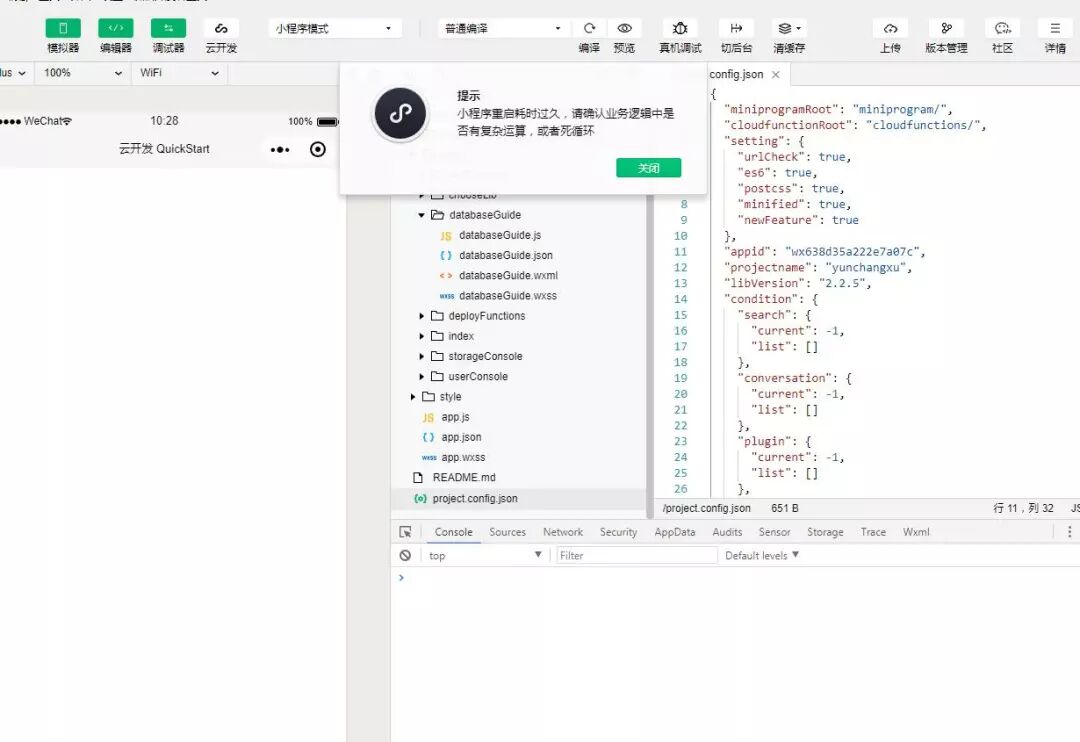This screenshot has height=742, width=1080.
Task: Toggle the editor panel button
Action: point(116,28)
